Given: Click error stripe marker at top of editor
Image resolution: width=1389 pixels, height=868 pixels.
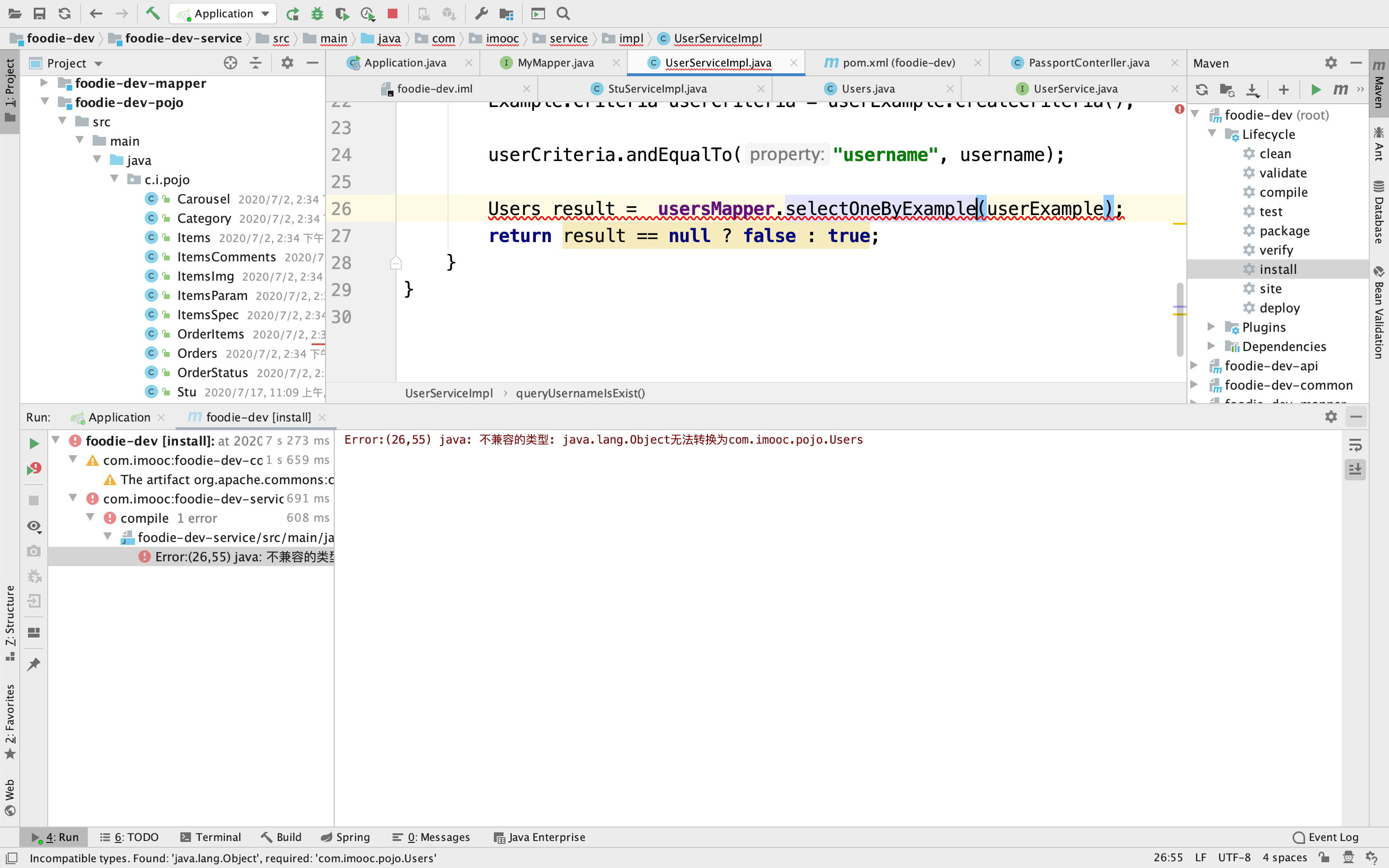Looking at the screenshot, I should pyautogui.click(x=1179, y=109).
